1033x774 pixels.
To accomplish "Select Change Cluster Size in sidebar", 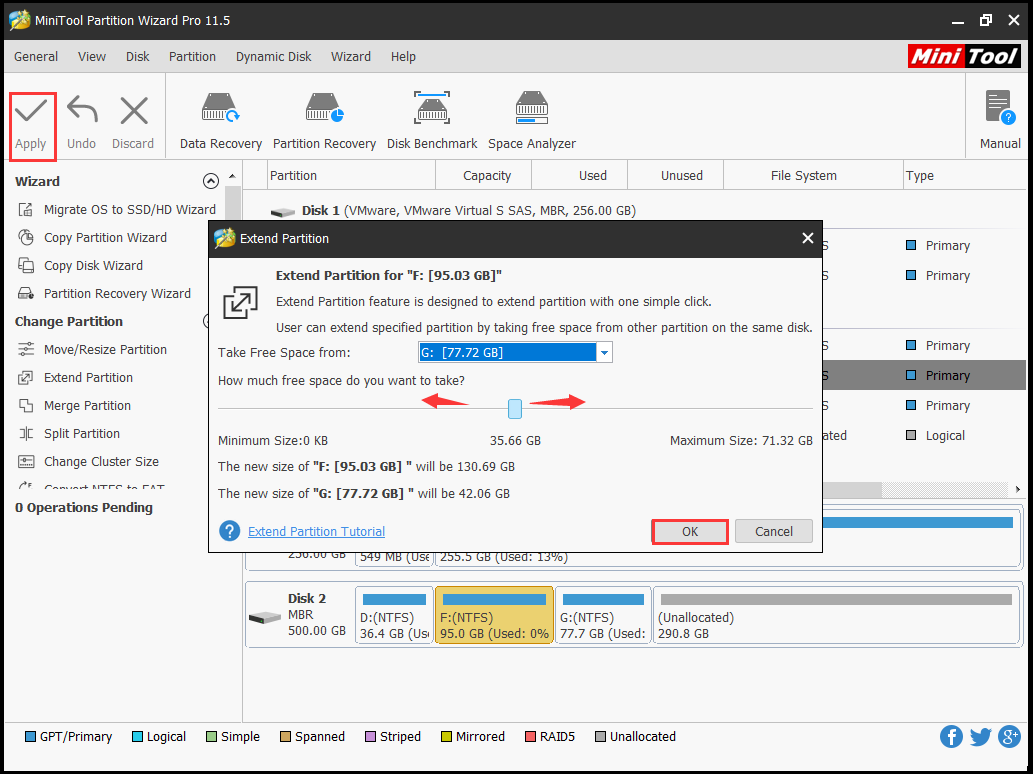I will (x=88, y=462).
